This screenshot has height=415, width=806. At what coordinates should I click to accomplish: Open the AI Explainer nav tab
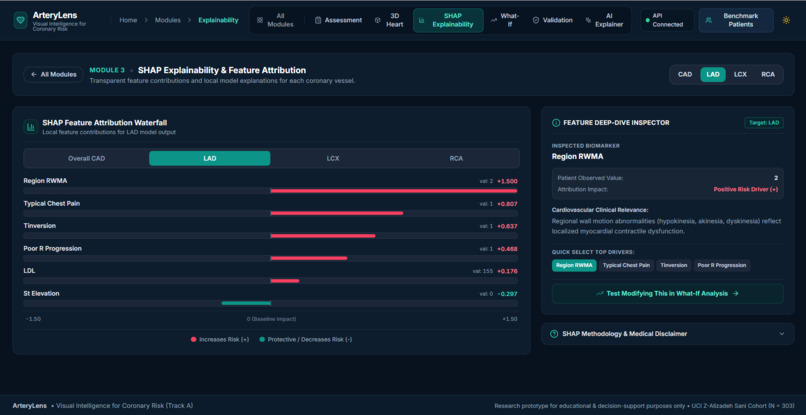[x=605, y=21]
